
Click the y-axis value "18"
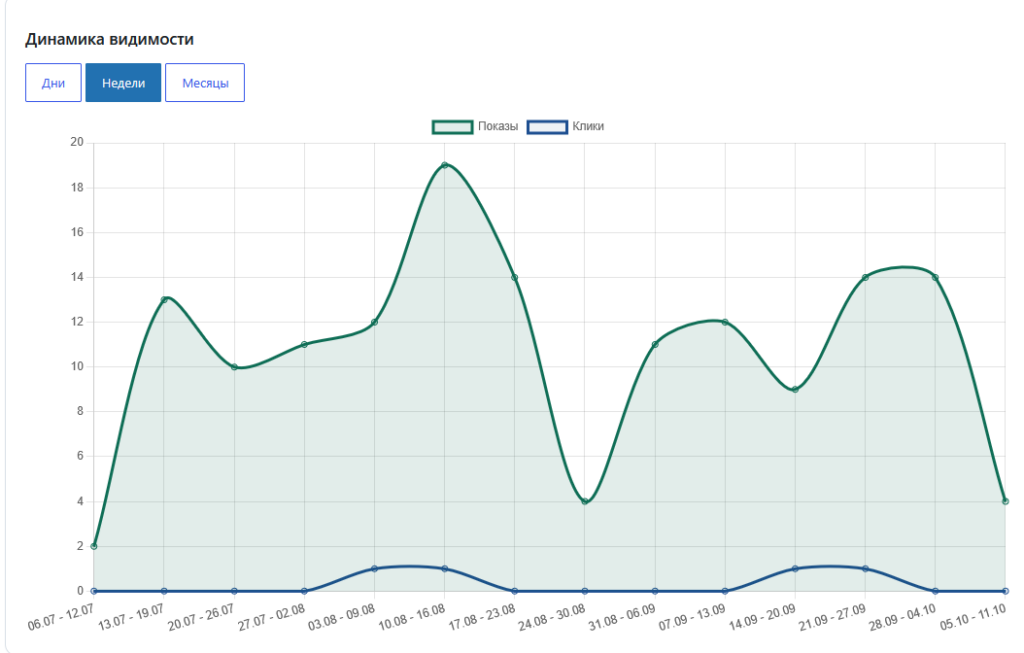77,187
